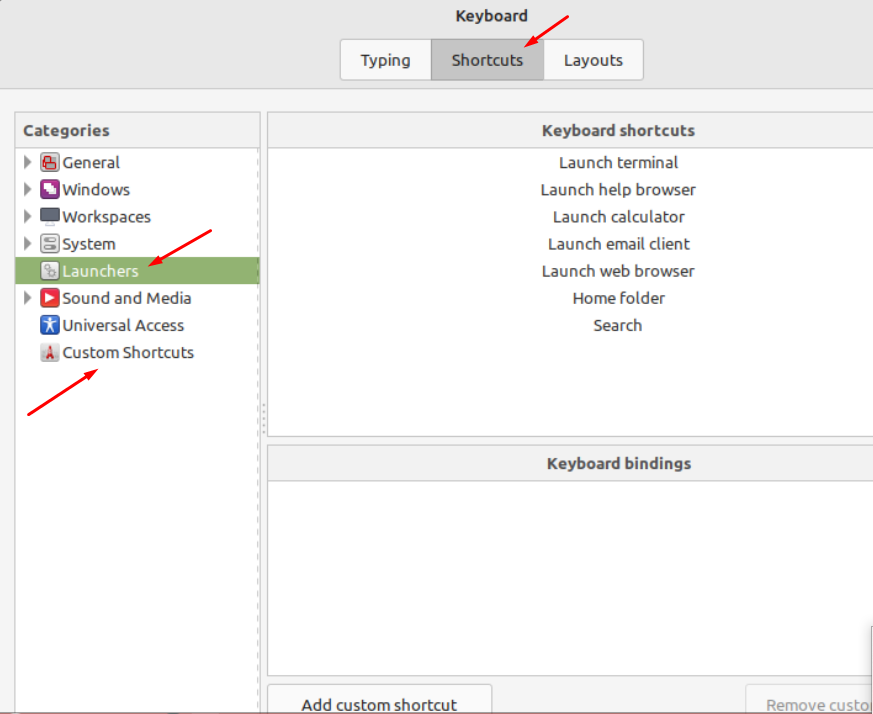This screenshot has height=714, width=873.
Task: Select the Workspaces category label
Action: point(106,217)
